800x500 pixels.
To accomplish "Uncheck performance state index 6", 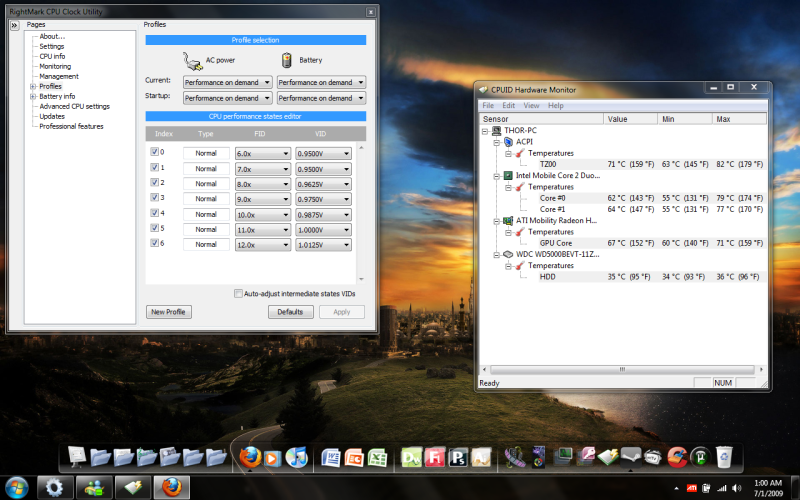I will tap(155, 243).
